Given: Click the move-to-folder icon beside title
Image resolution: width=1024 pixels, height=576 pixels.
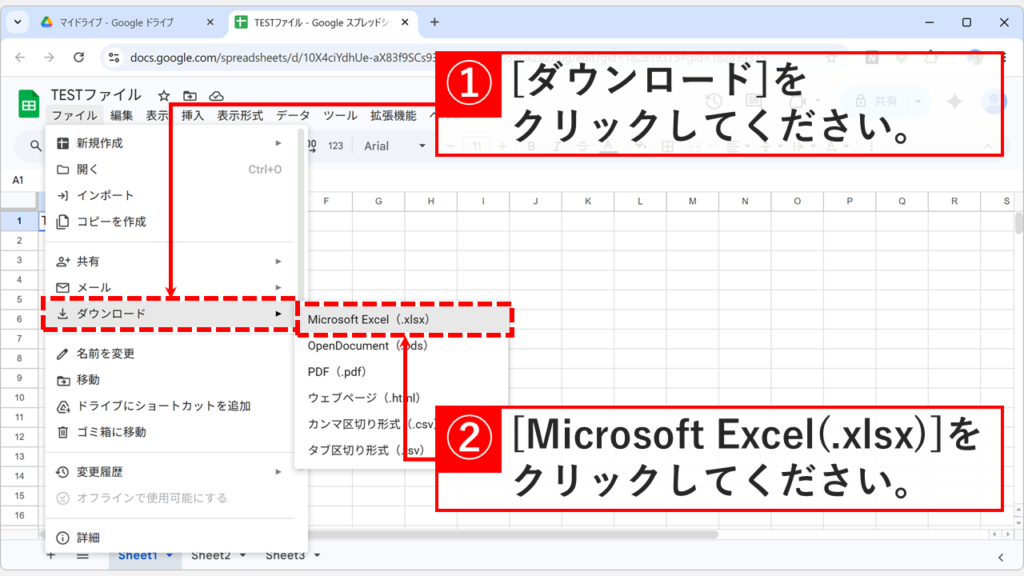Looking at the screenshot, I should click(190, 96).
